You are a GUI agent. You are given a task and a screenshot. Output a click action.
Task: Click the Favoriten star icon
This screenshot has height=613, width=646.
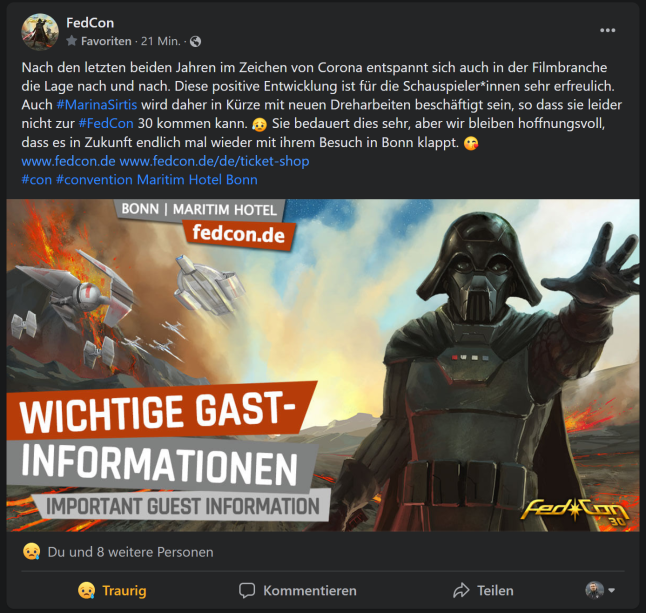tap(72, 41)
